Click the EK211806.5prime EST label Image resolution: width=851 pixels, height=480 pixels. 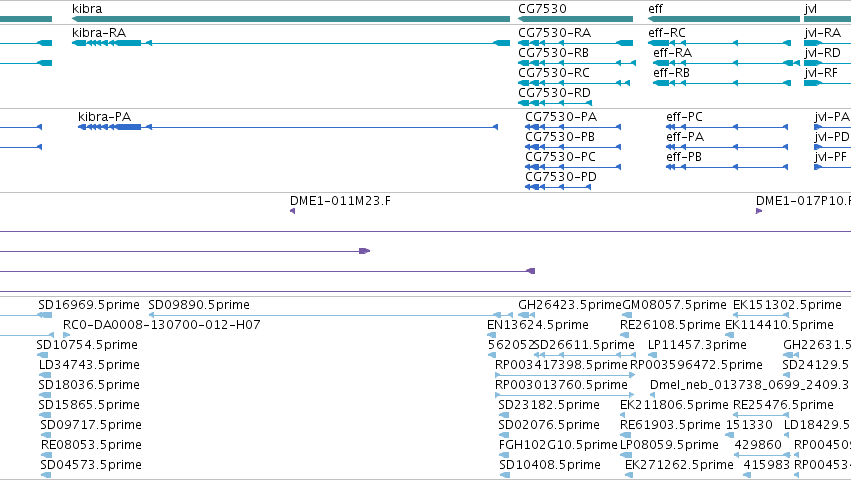[674, 405]
